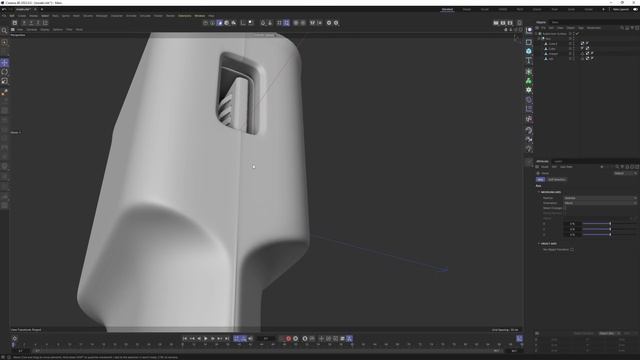Toggle timeline sound speaker icon

[251, 338]
